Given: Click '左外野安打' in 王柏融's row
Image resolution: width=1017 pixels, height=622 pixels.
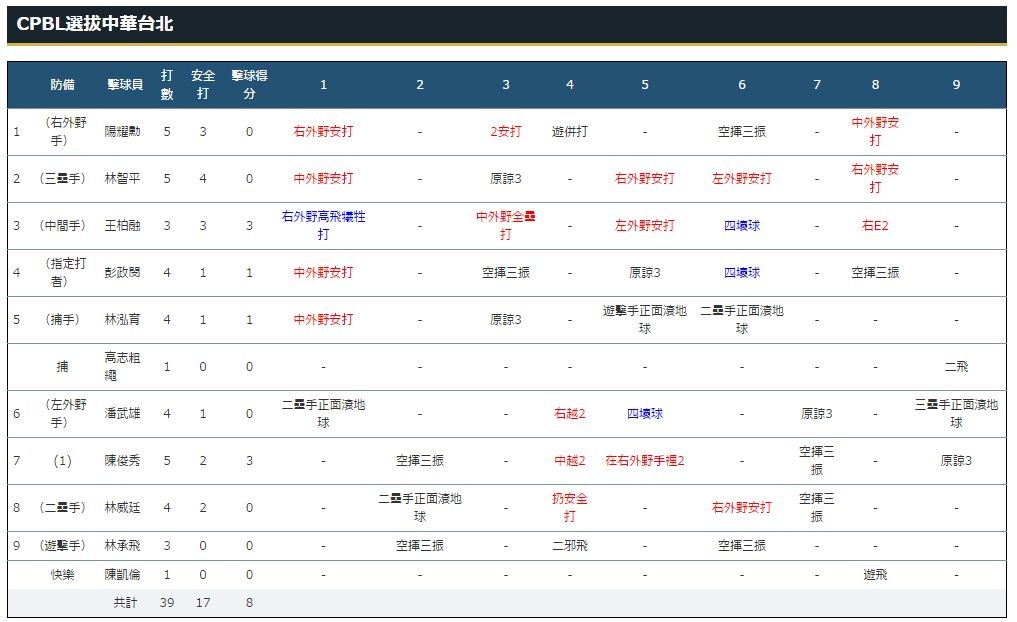Looking at the screenshot, I should (645, 226).
